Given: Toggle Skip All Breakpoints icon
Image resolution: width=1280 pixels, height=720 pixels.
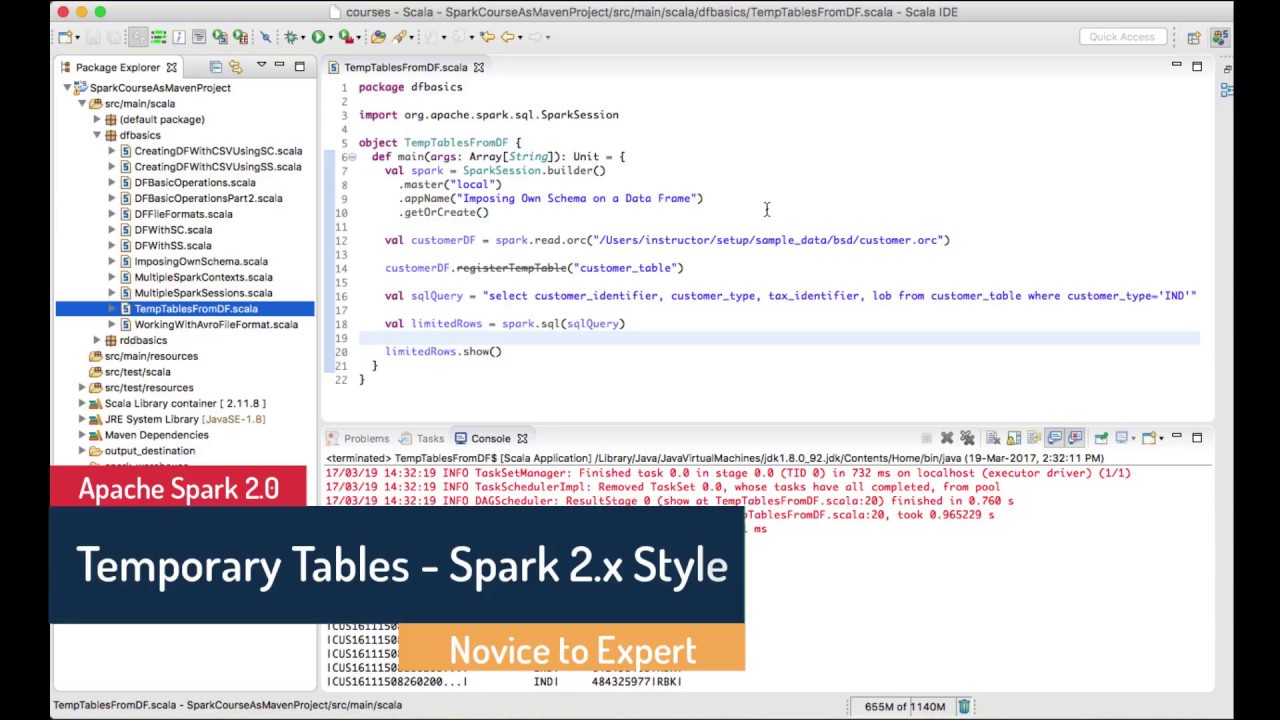Looking at the screenshot, I should point(265,37).
